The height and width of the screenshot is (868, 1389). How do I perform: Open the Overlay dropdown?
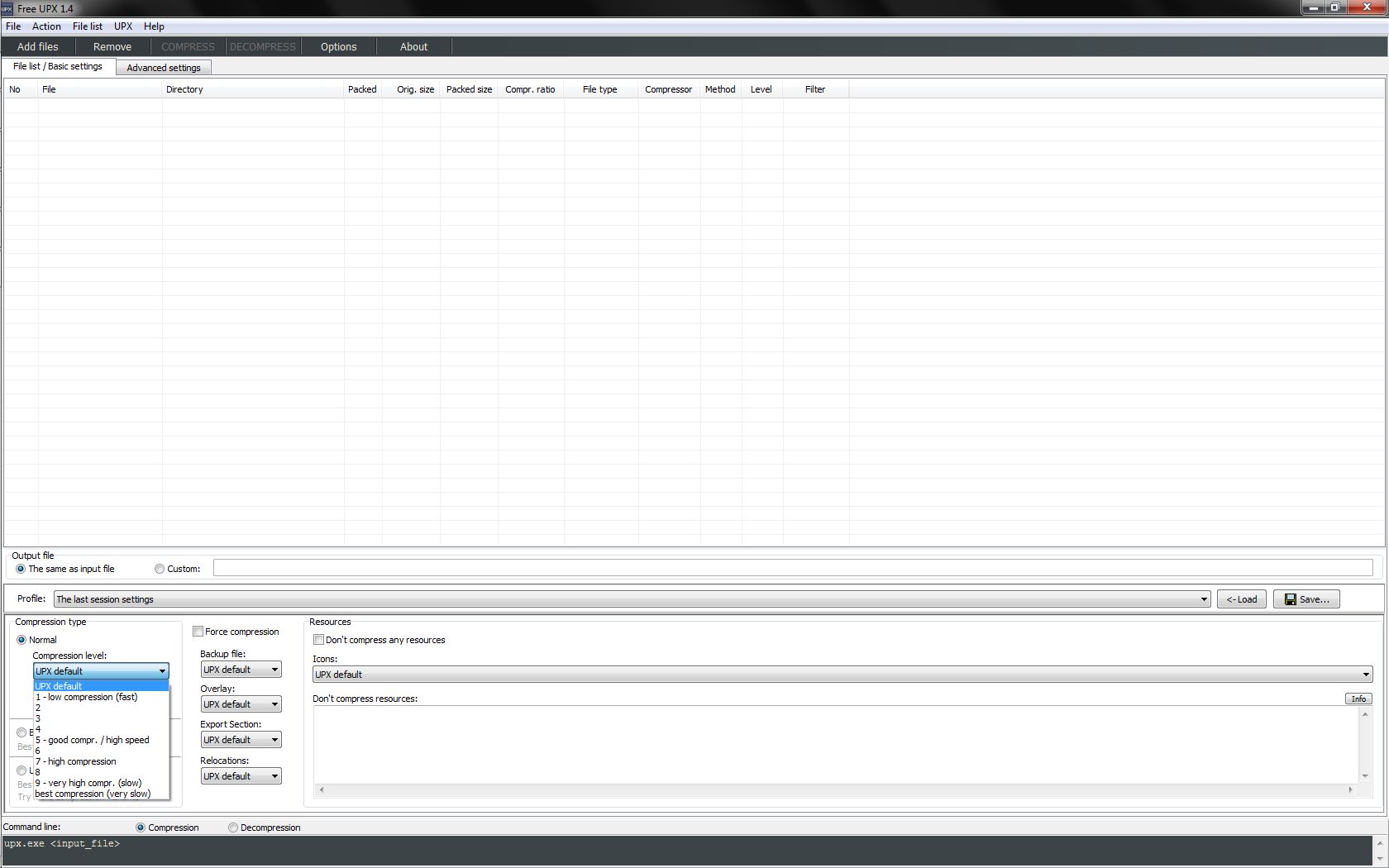tap(241, 704)
